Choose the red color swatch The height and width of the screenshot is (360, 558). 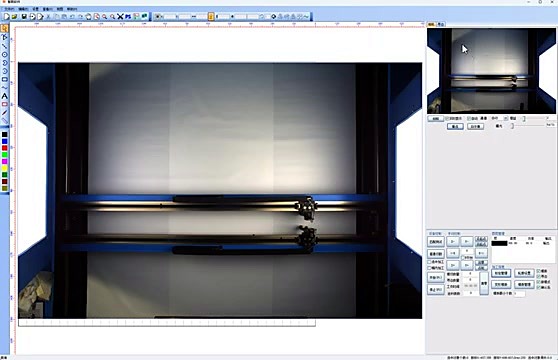[4, 148]
